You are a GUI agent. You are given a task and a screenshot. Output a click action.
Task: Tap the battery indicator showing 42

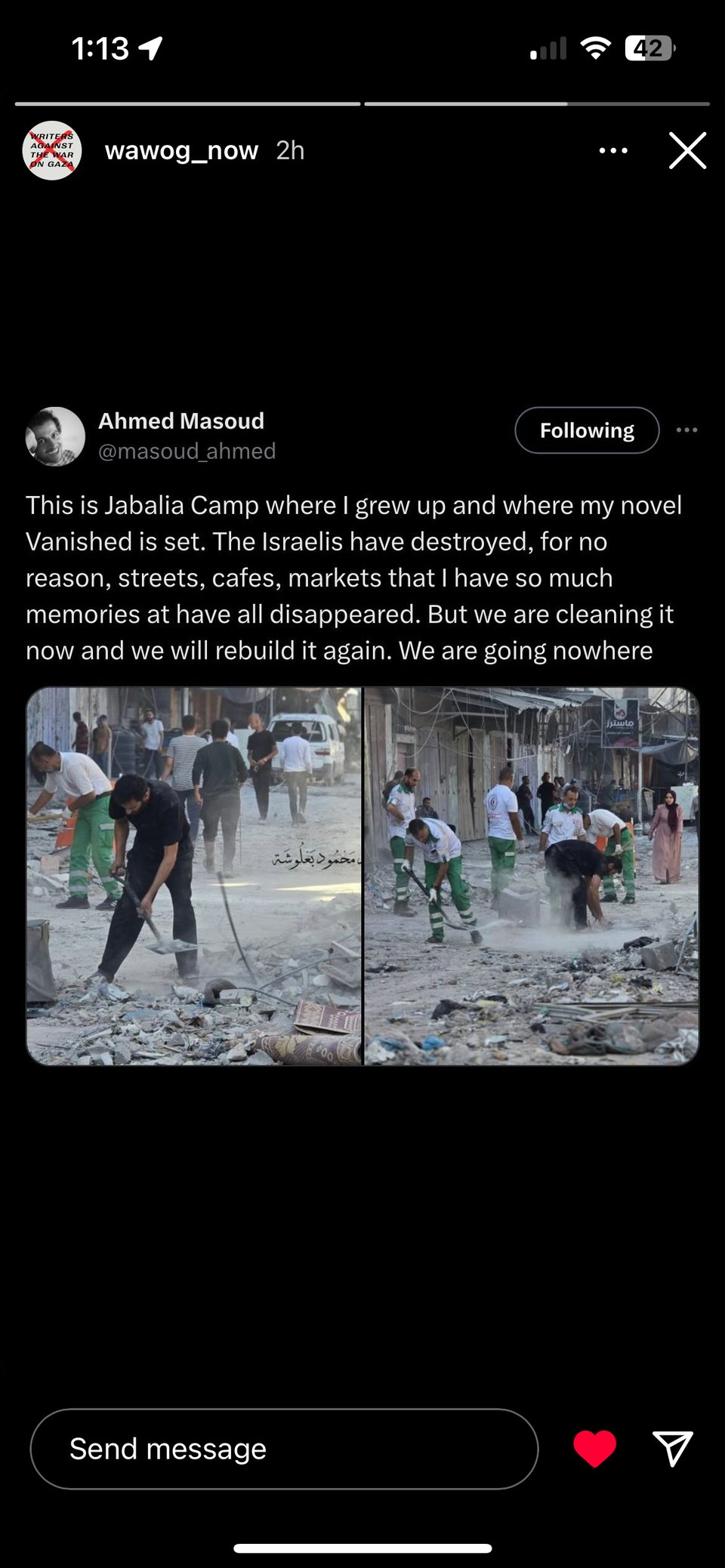(x=649, y=49)
